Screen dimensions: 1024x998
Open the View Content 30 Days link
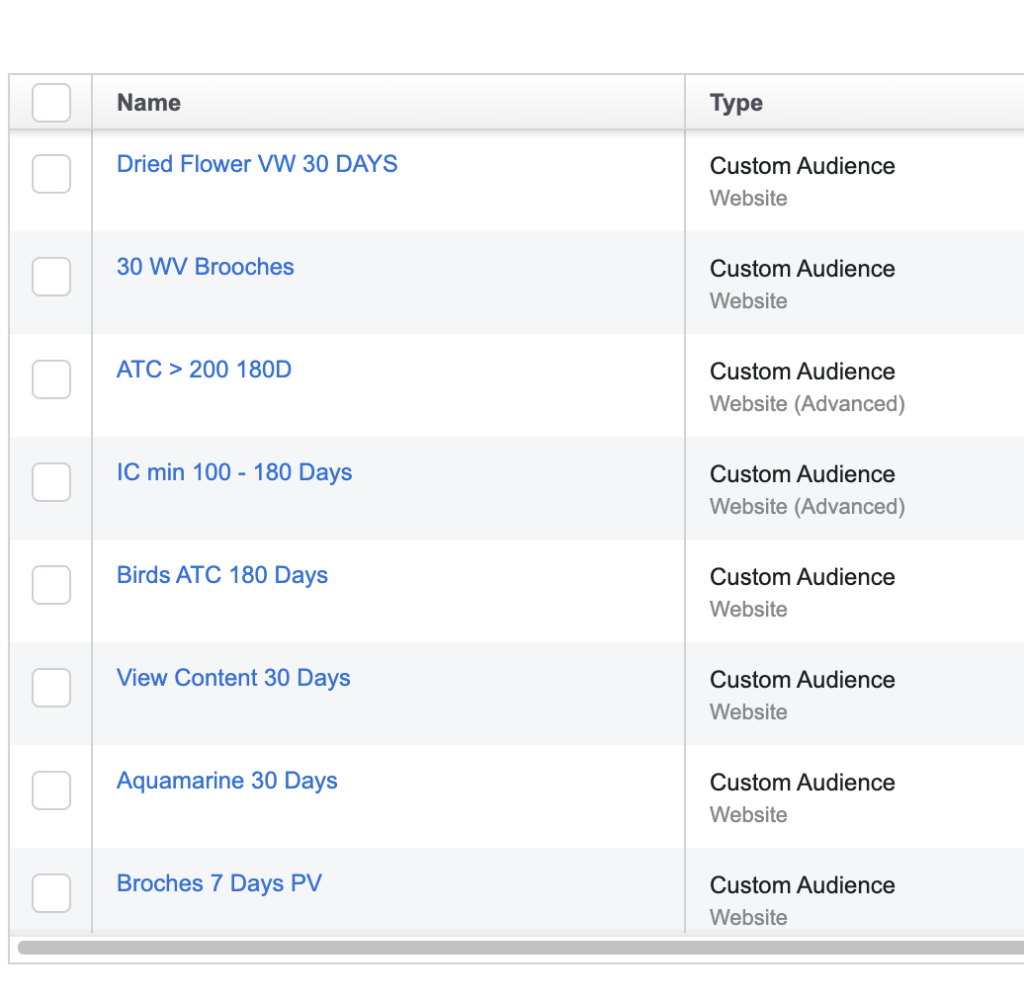[233, 678]
